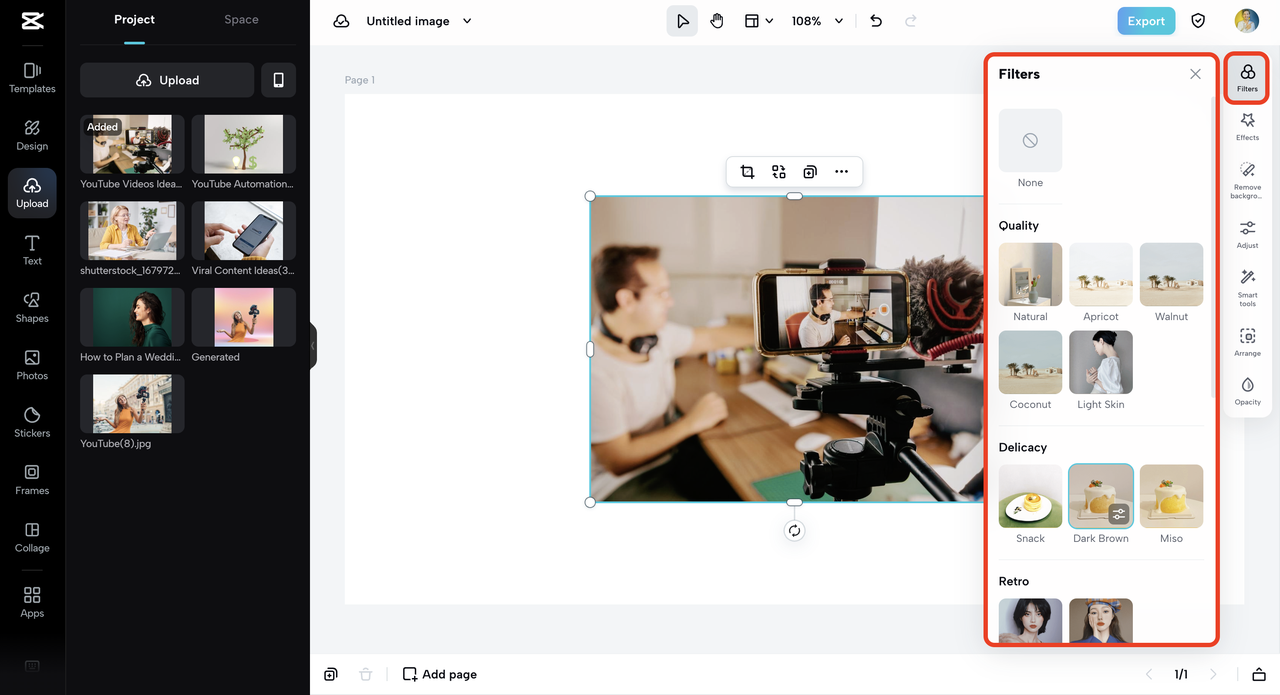The width and height of the screenshot is (1280, 695).
Task: Click Add page button
Action: pyautogui.click(x=440, y=674)
